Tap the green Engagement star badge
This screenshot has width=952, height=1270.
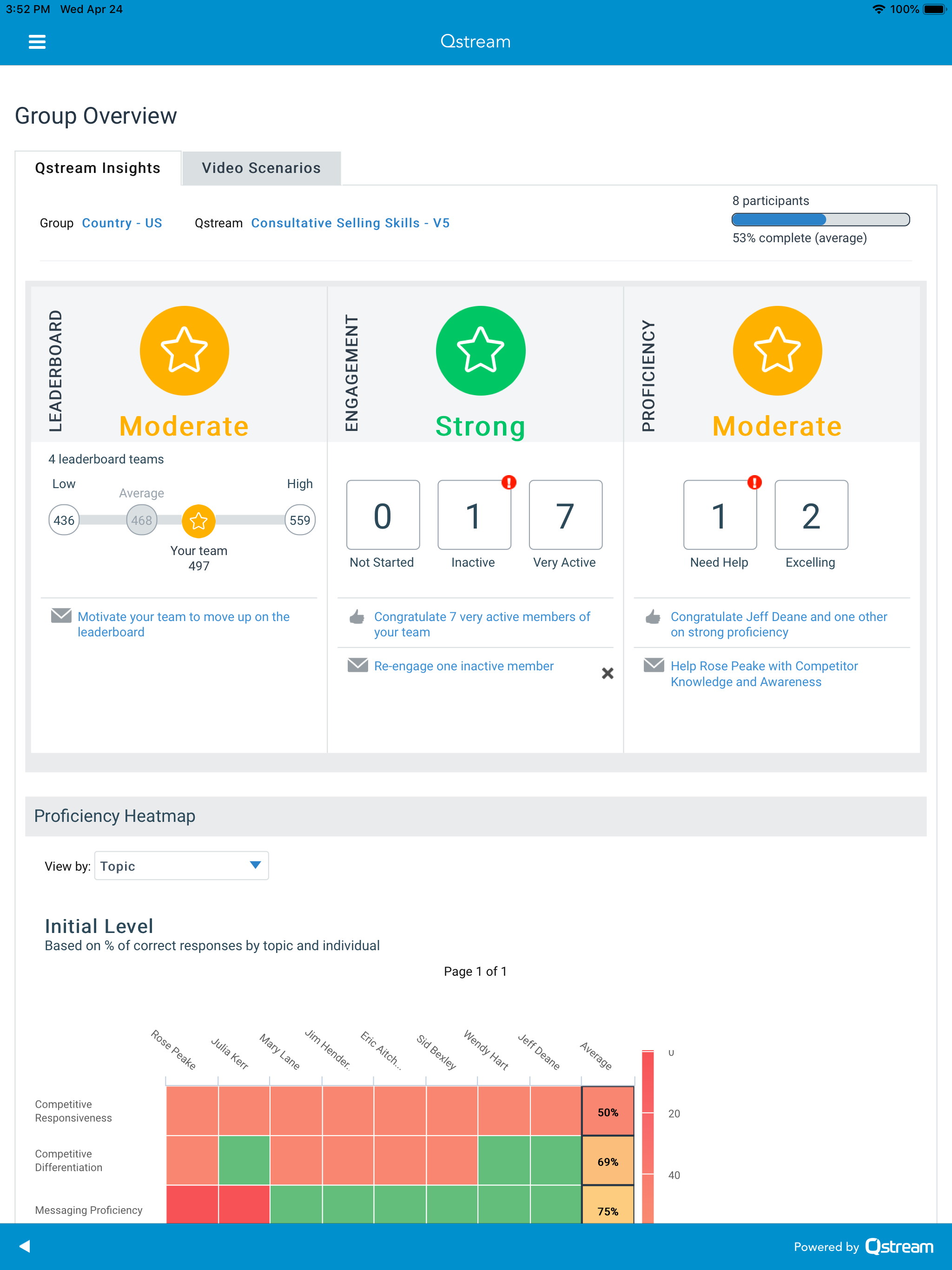(x=480, y=350)
